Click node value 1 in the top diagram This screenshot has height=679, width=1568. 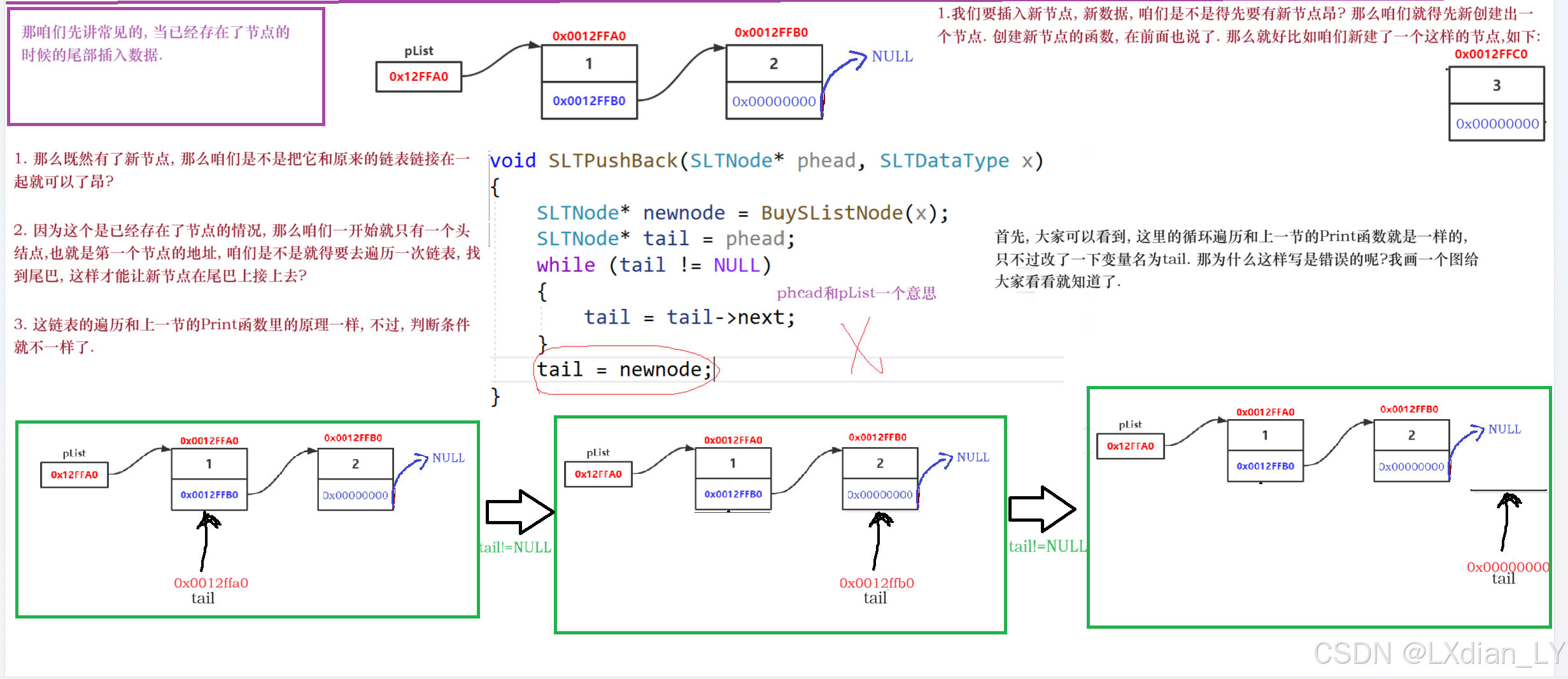click(589, 64)
